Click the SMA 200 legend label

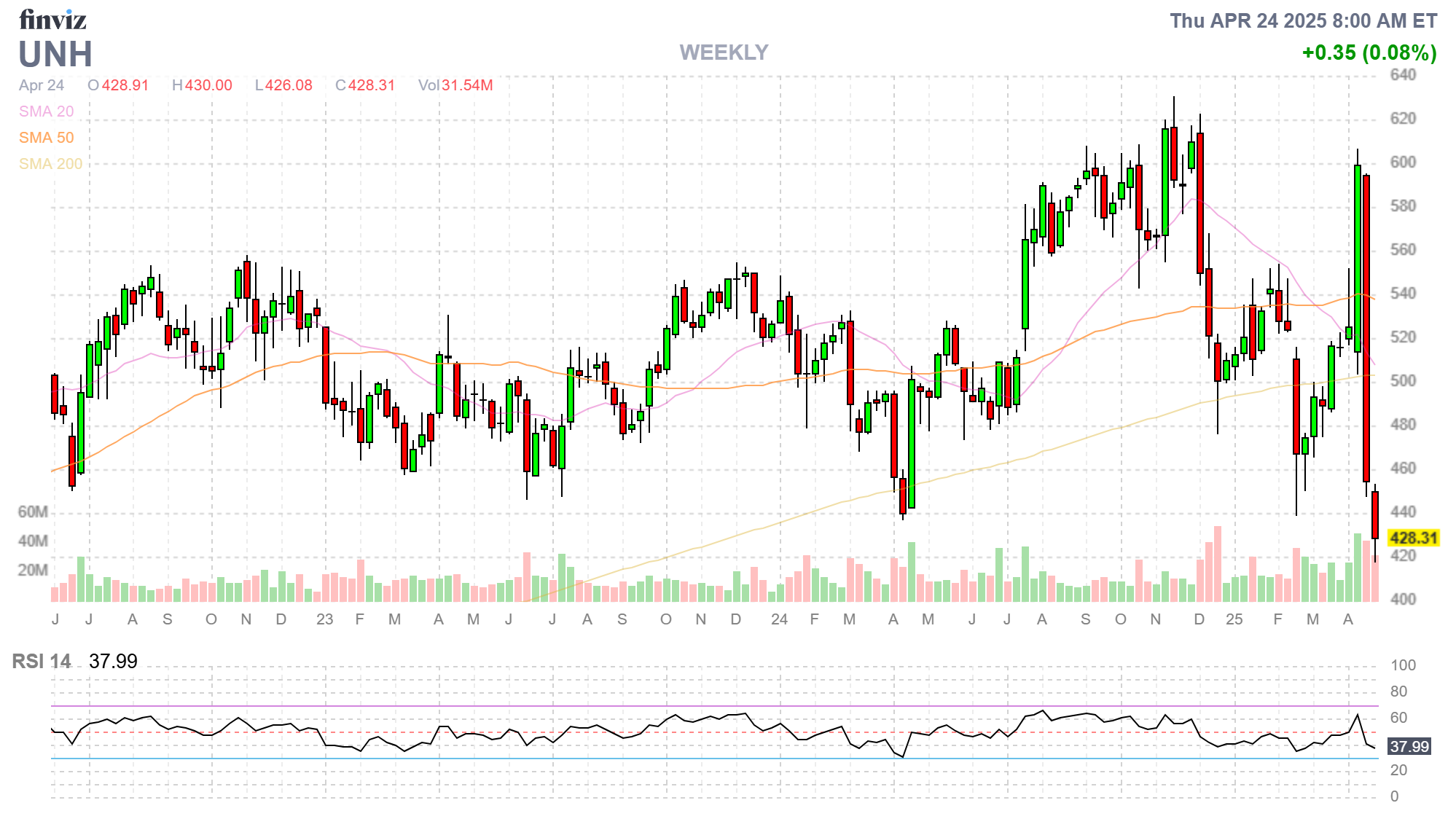(50, 164)
